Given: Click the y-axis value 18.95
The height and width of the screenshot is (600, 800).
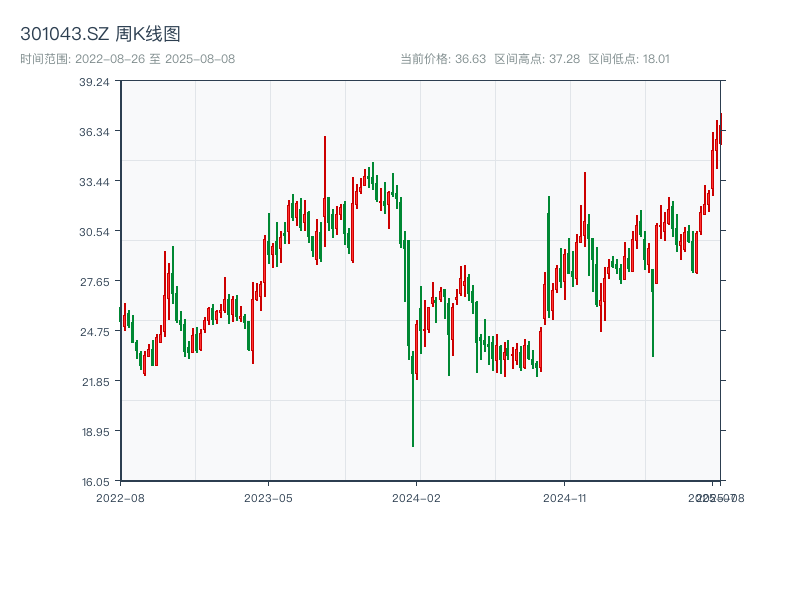Looking at the screenshot, I should click(x=95, y=432).
